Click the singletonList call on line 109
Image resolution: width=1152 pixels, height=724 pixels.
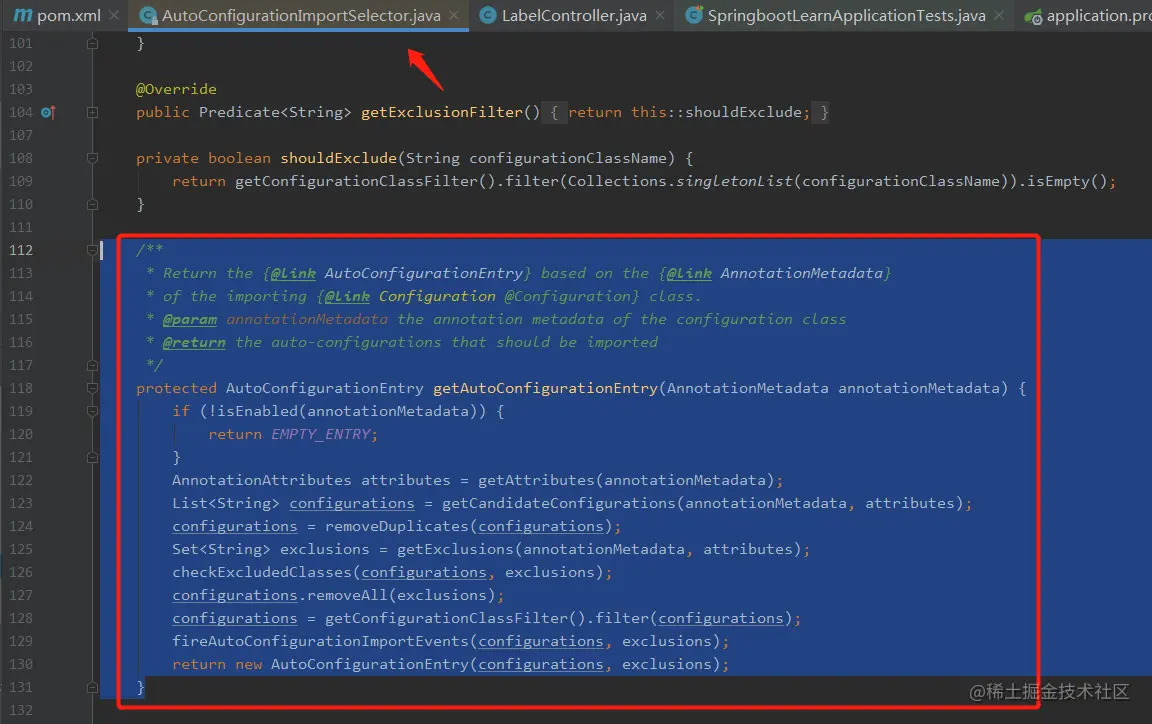point(734,182)
